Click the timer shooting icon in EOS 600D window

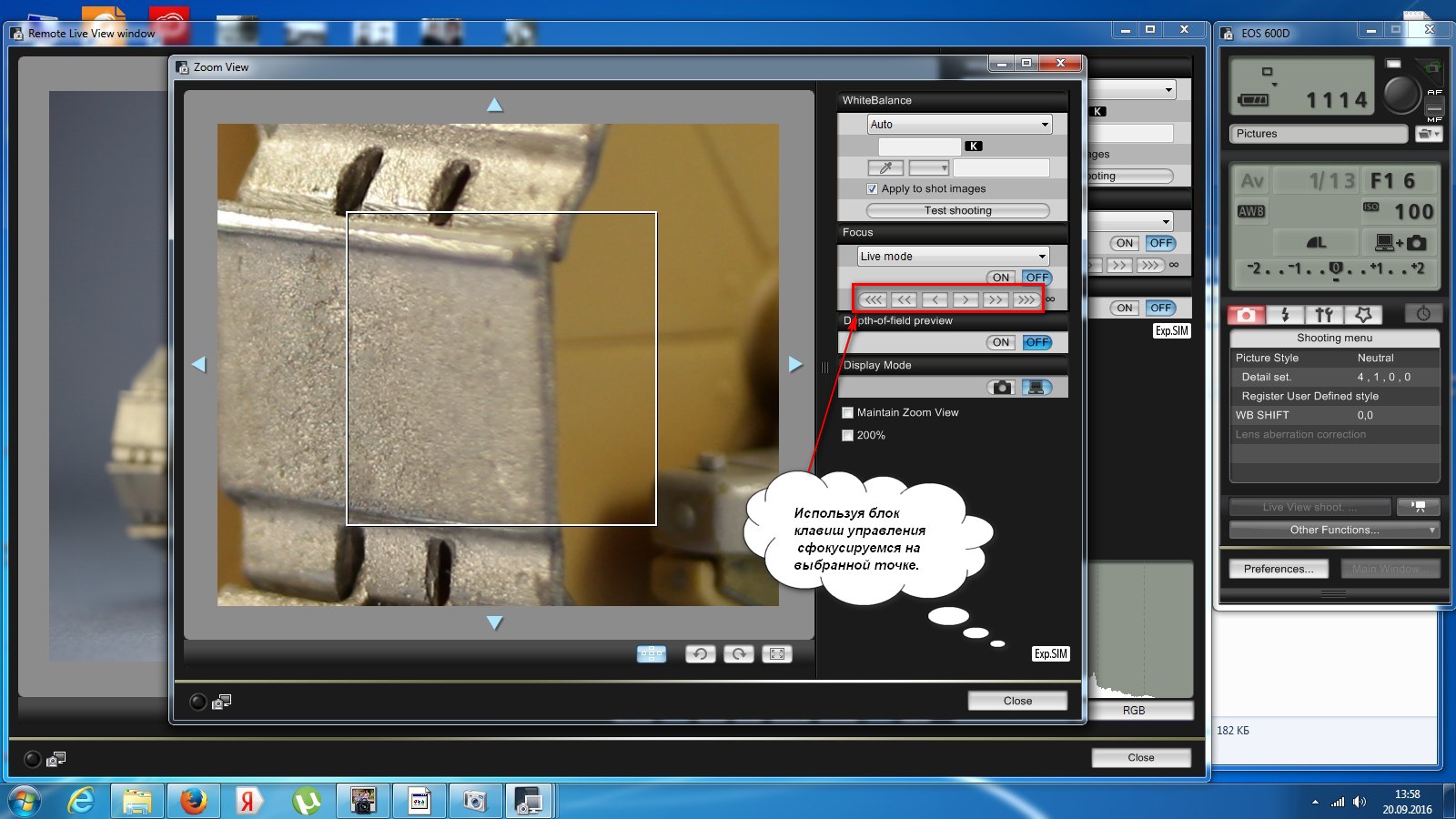point(1423,314)
